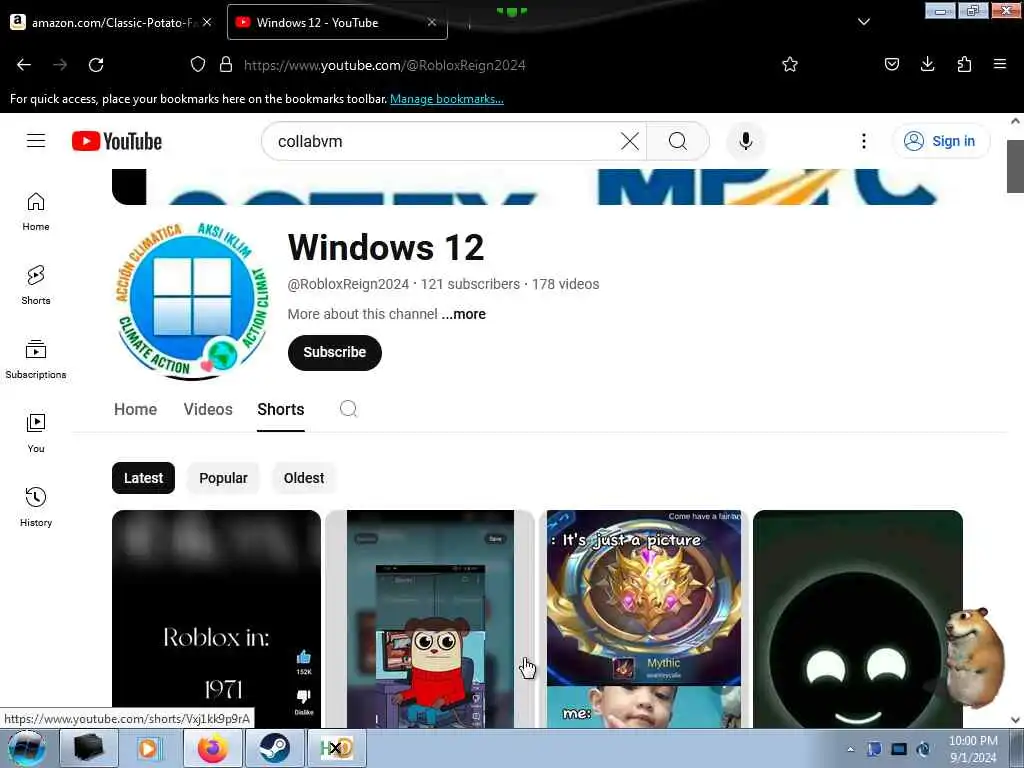Close the amazon.com browser tab
1024x768 pixels.
(x=207, y=22)
